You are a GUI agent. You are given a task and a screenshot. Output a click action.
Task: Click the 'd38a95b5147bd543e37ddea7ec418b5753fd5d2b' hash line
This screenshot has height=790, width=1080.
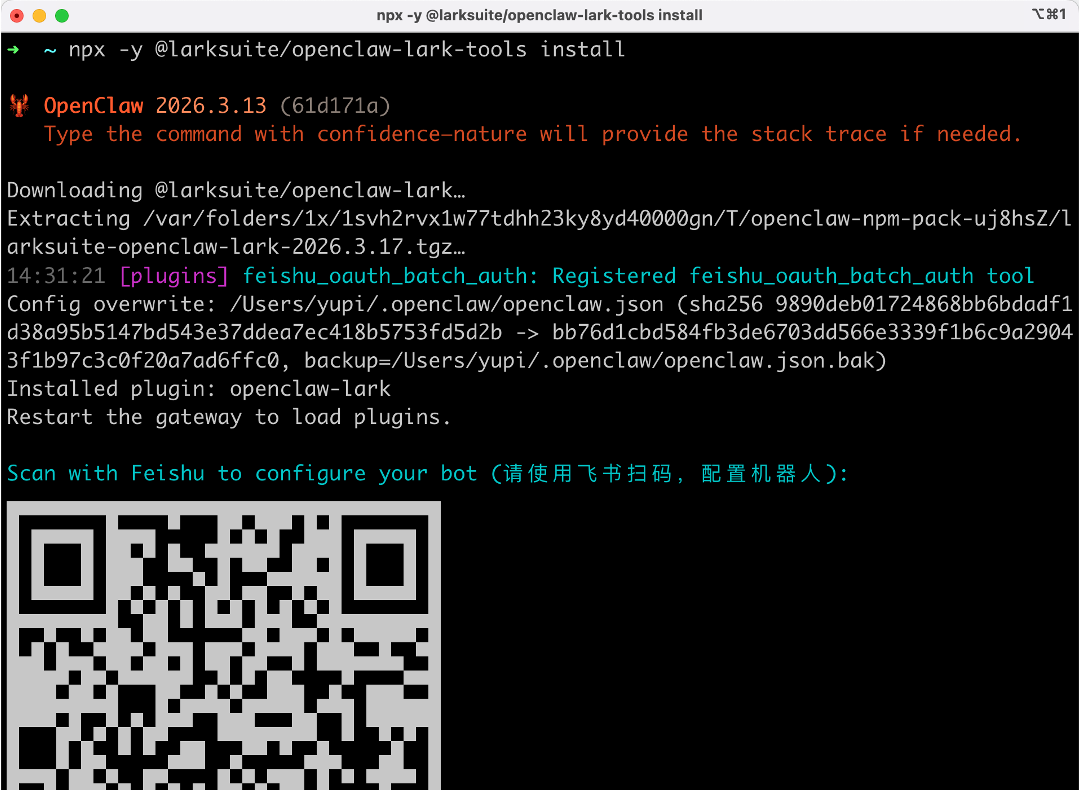click(x=255, y=332)
